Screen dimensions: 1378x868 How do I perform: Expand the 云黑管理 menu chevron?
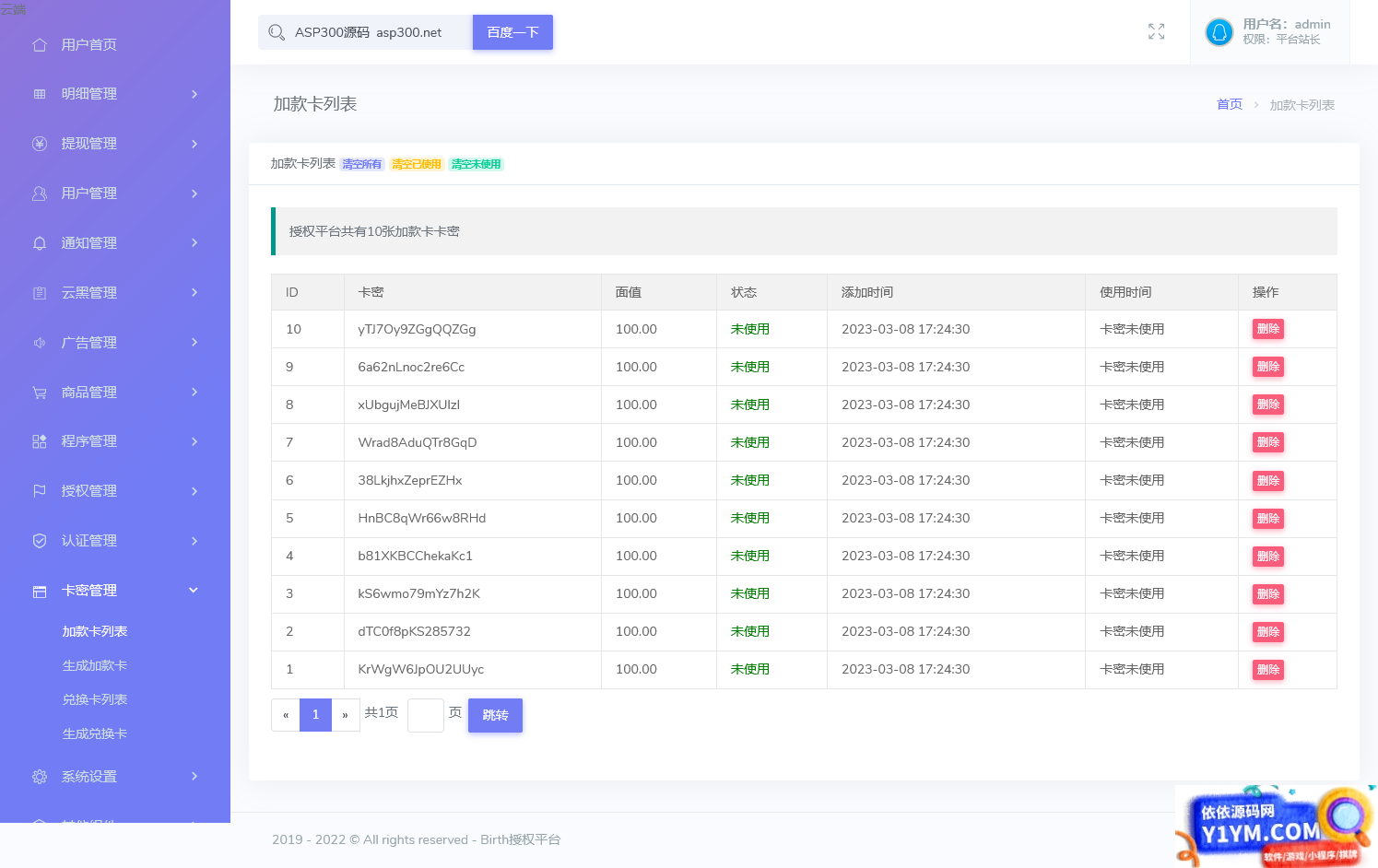point(194,293)
